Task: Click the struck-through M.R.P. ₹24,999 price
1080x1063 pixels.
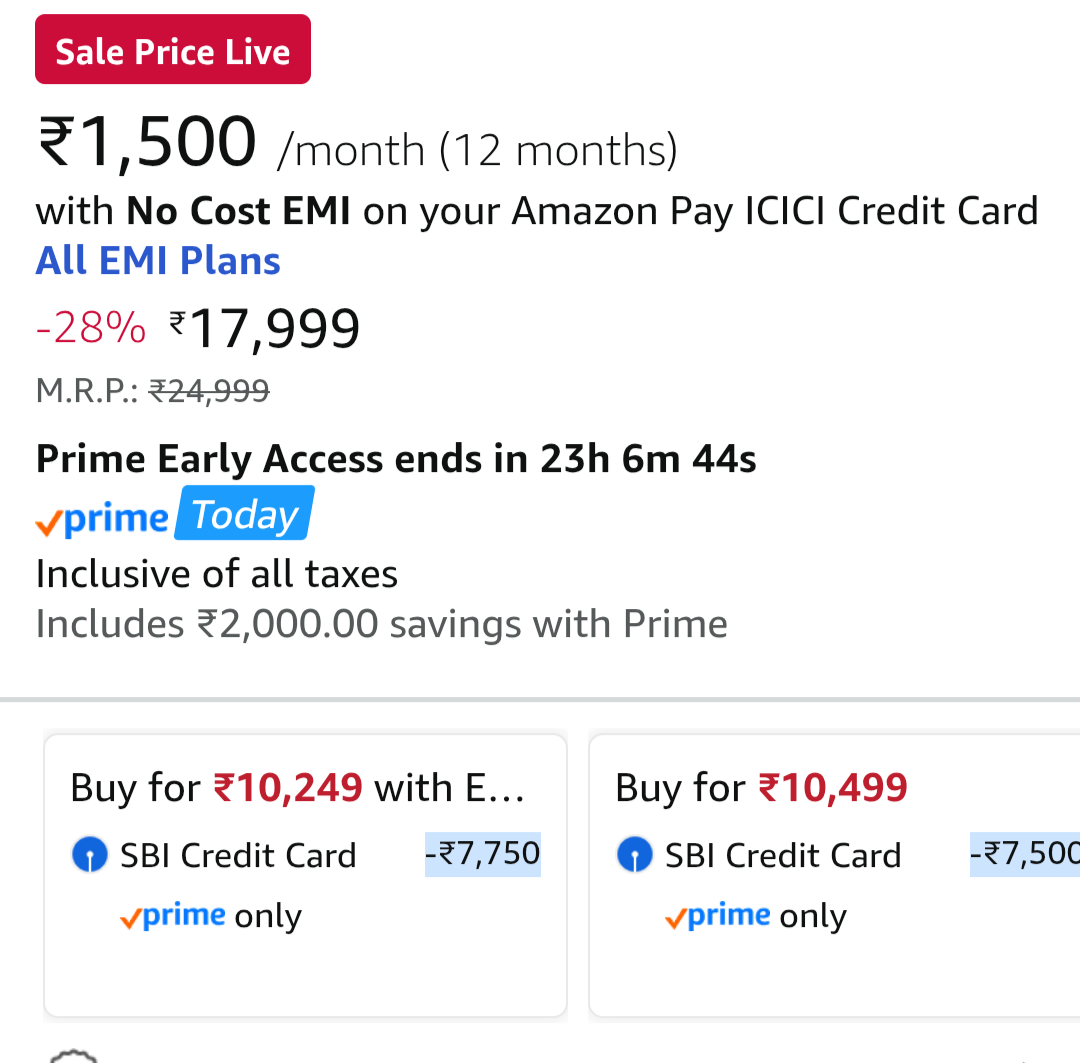Action: (210, 391)
